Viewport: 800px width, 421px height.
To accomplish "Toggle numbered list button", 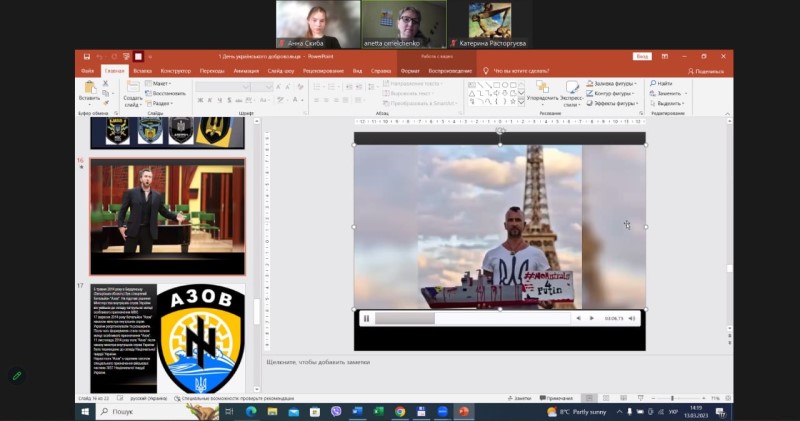I will pyautogui.click(x=332, y=87).
